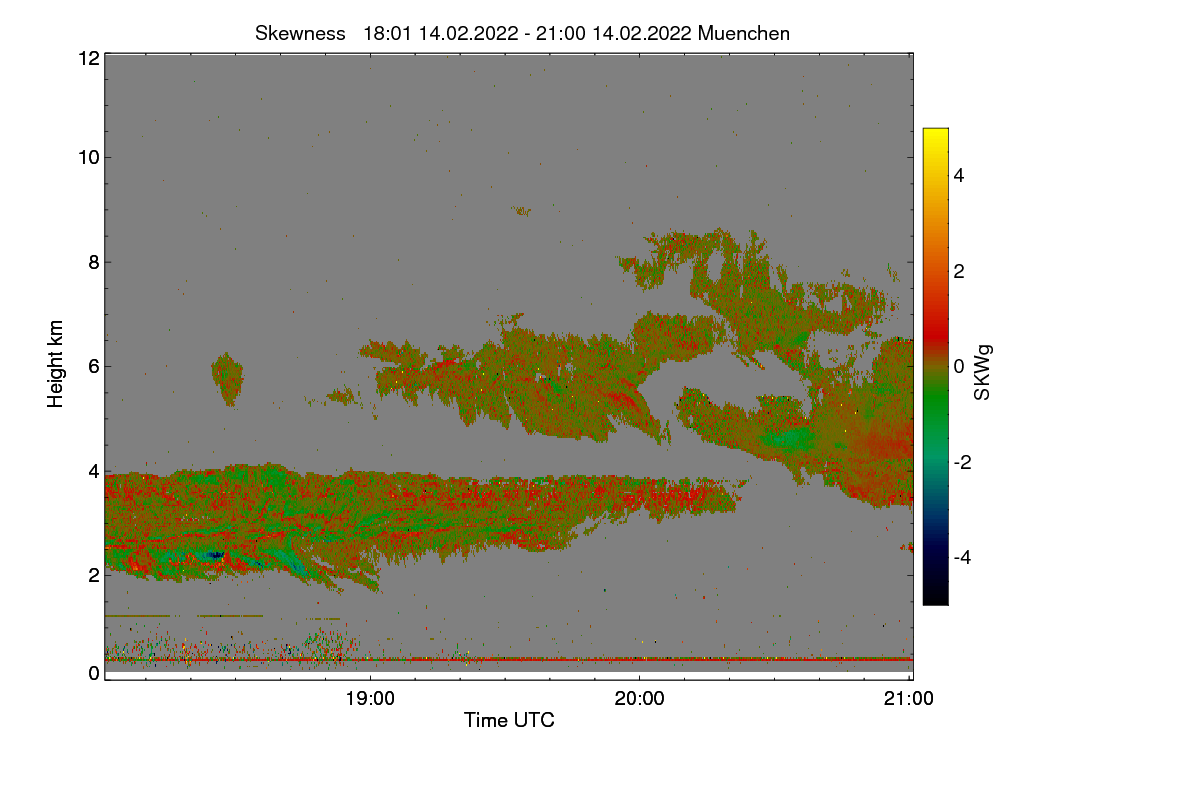Click the "20:00" time tick label
This screenshot has width=1200, height=800.
point(640,699)
